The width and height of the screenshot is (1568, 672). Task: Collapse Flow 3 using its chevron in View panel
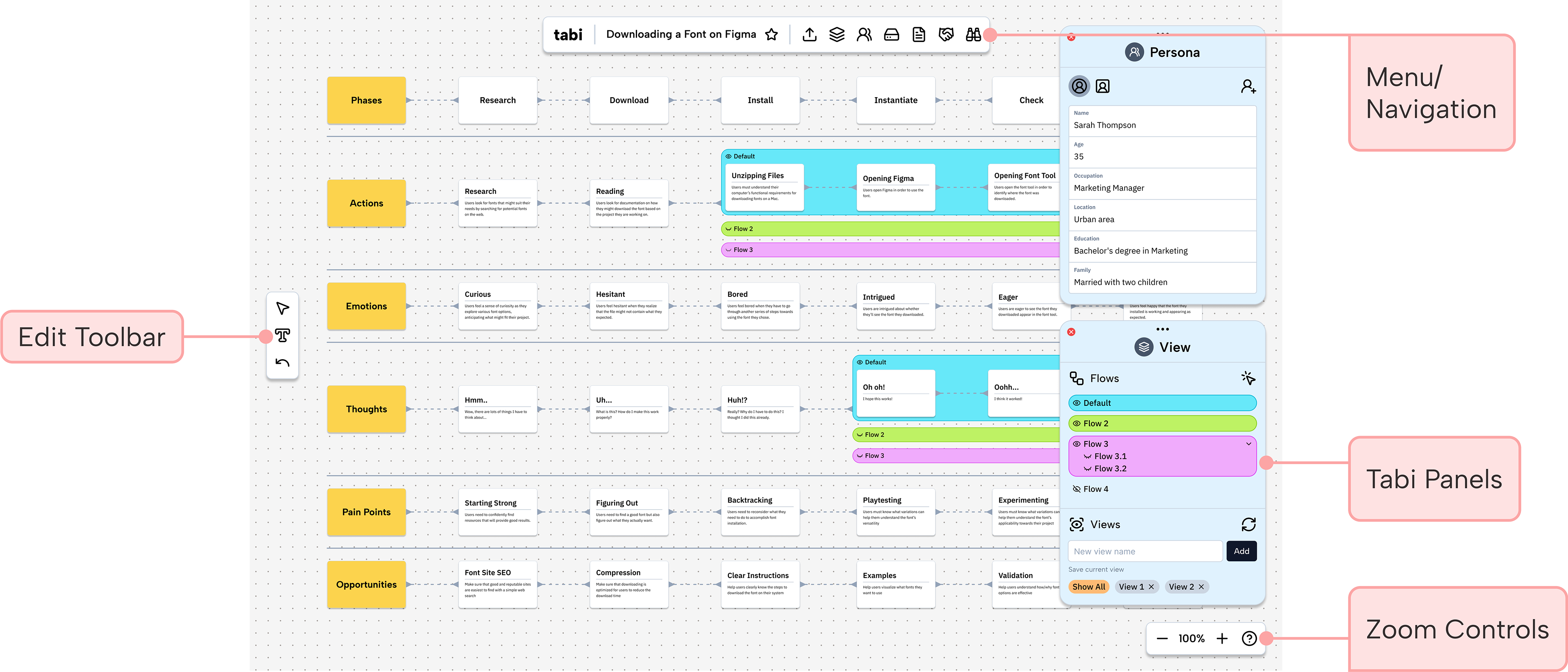click(1248, 444)
